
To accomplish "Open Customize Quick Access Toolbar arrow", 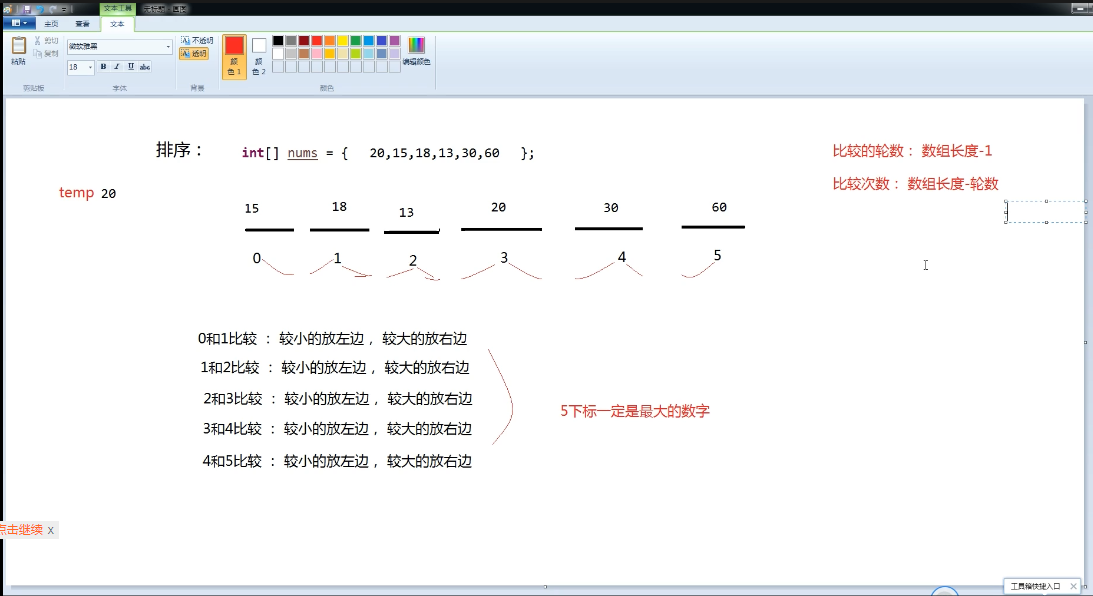I will (x=64, y=9).
